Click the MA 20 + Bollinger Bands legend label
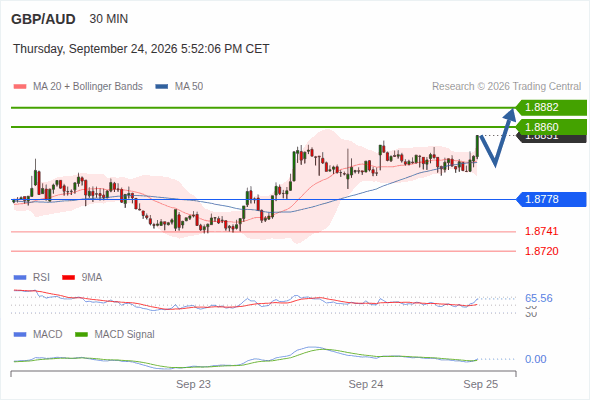The height and width of the screenshot is (400, 590). pos(88,87)
